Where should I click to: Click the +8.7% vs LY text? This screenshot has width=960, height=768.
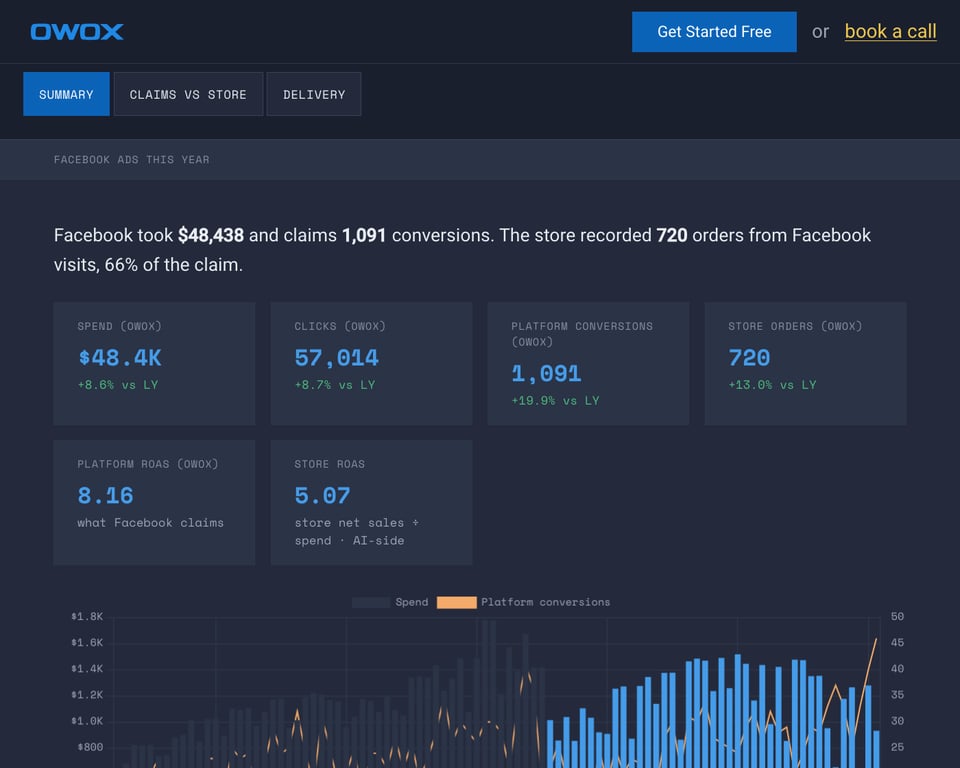click(335, 385)
